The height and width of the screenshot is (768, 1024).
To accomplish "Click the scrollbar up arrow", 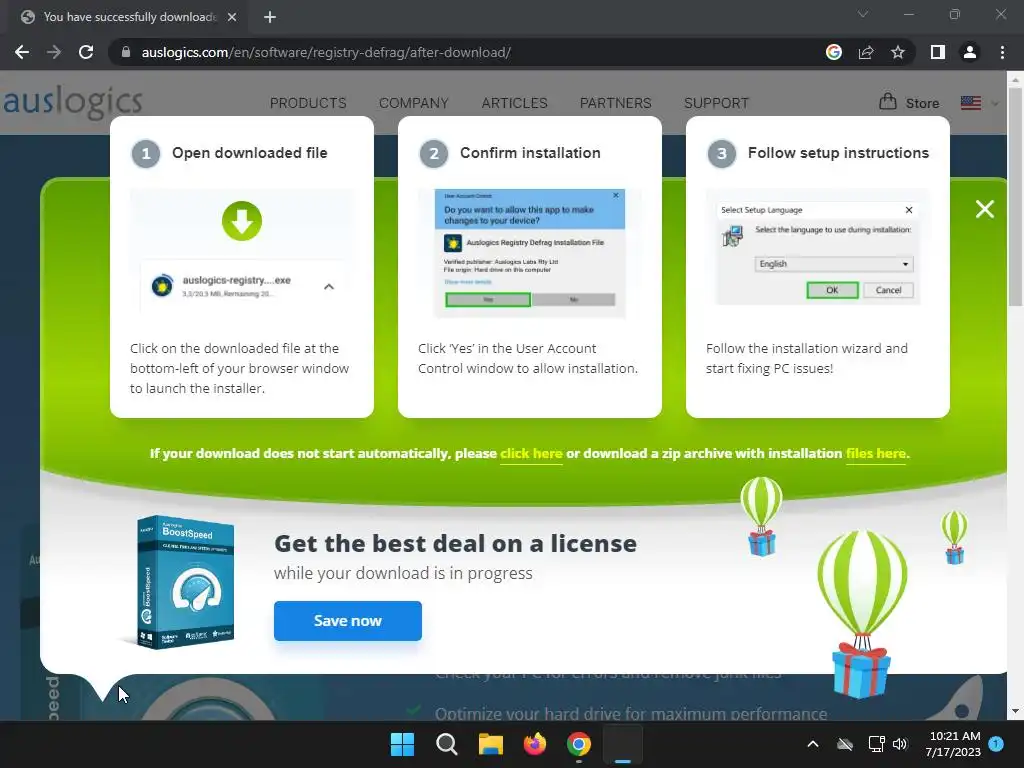I will pyautogui.click(x=1015, y=79).
